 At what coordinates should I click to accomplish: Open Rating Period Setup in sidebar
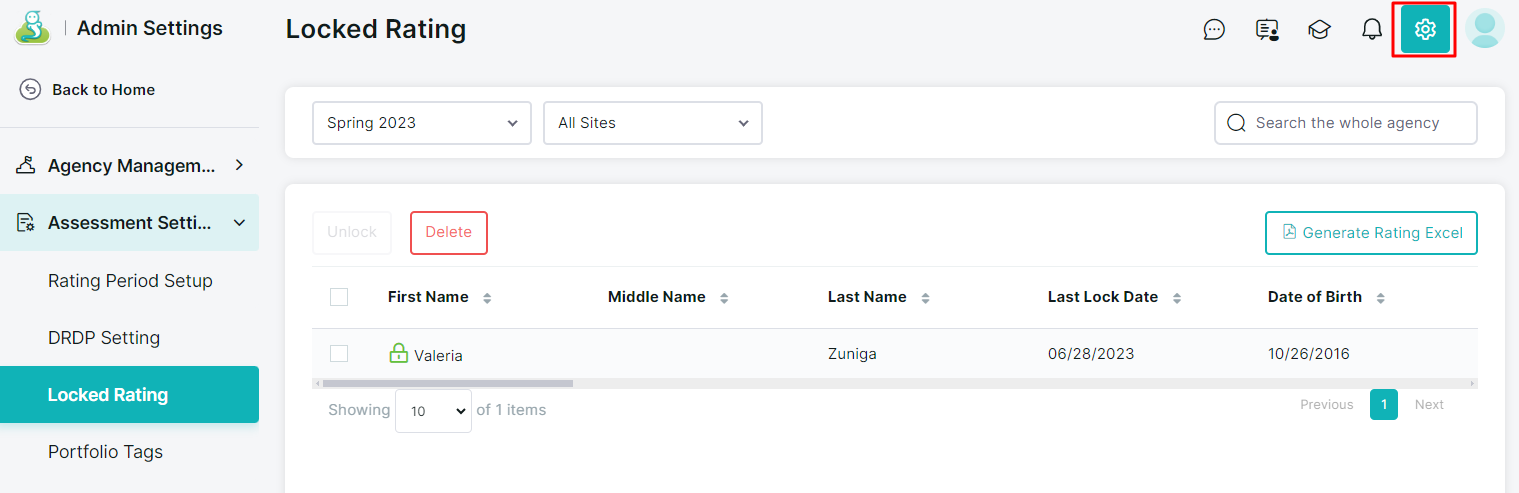pos(130,281)
